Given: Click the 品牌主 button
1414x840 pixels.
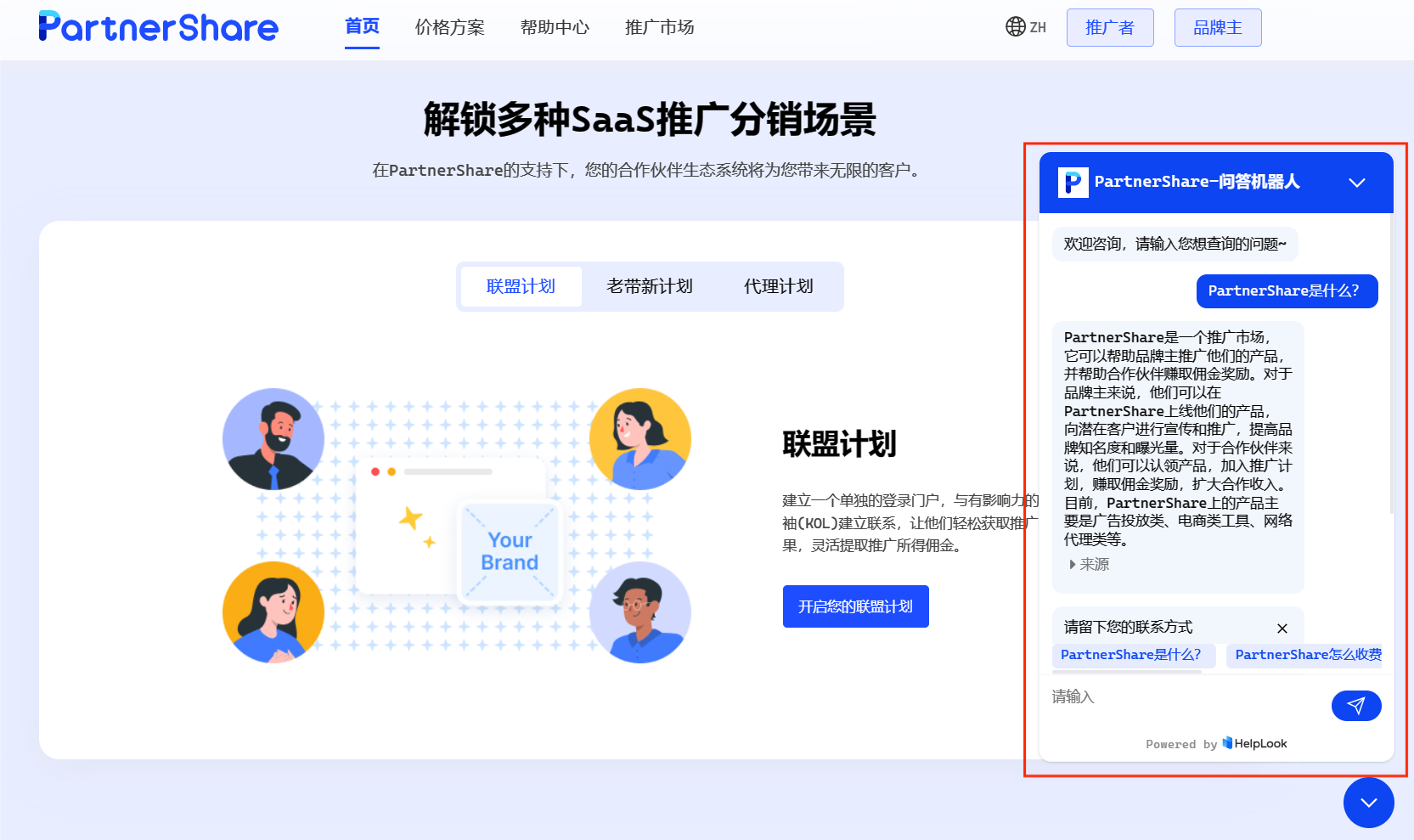Looking at the screenshot, I should [1218, 26].
